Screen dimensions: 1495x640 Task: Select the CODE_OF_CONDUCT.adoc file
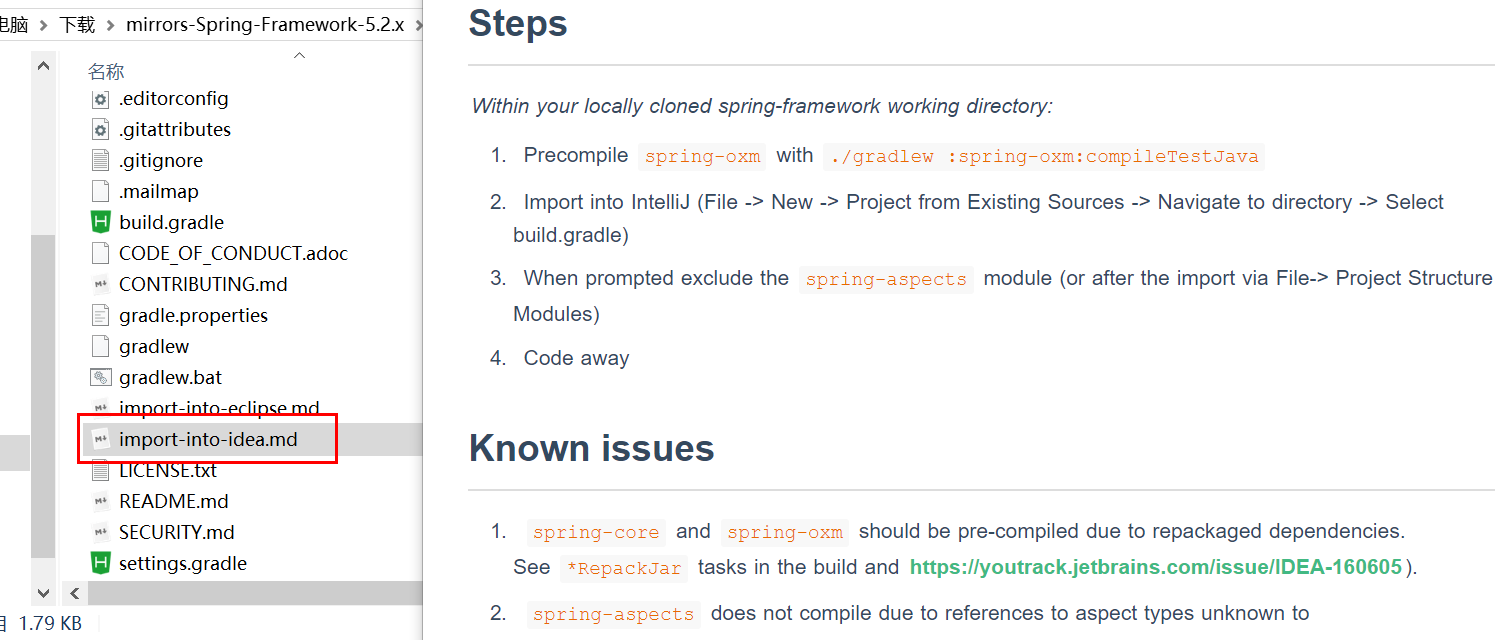233,253
